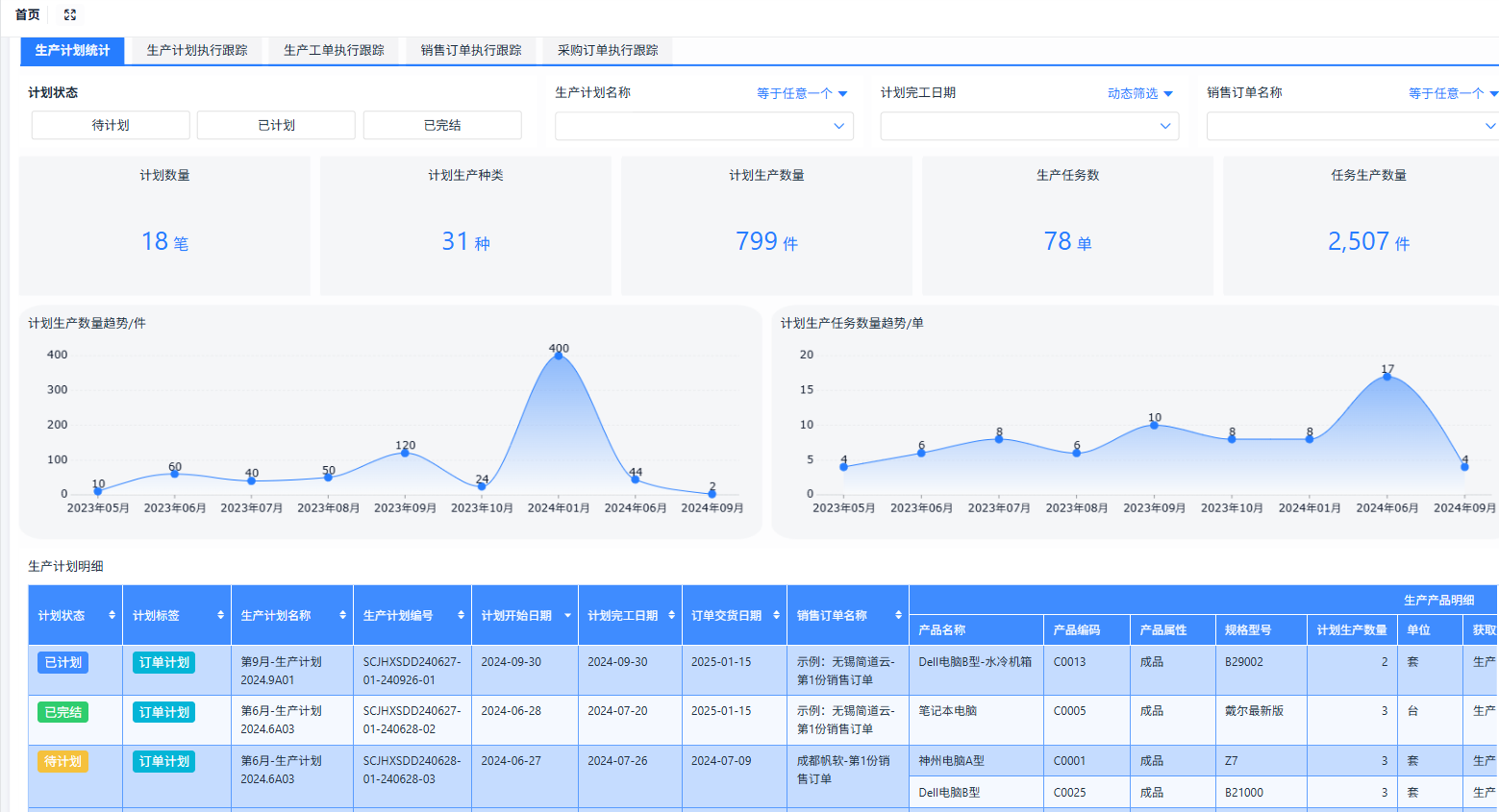1499x812 pixels.
Task: Switch to the 销售订单执行跟踪 tab
Action: point(470,51)
